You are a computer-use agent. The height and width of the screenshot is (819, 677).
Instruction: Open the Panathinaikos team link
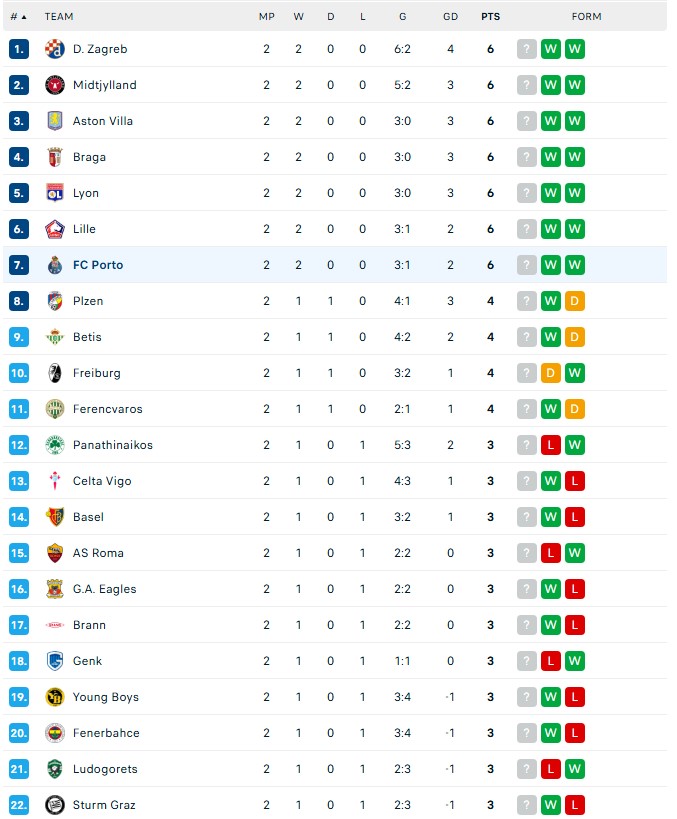click(113, 445)
